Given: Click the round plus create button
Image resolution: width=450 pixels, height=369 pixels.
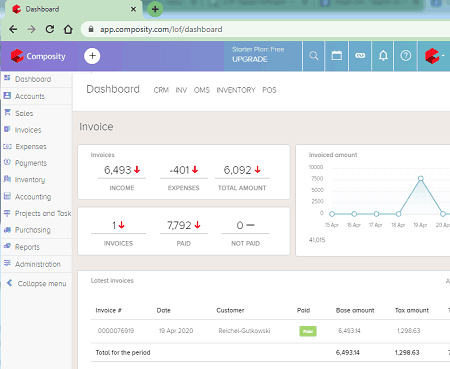Looking at the screenshot, I should pos(92,56).
